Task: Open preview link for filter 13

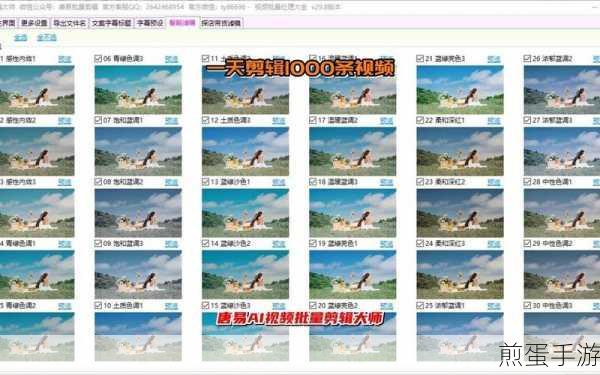Action: 279,183
